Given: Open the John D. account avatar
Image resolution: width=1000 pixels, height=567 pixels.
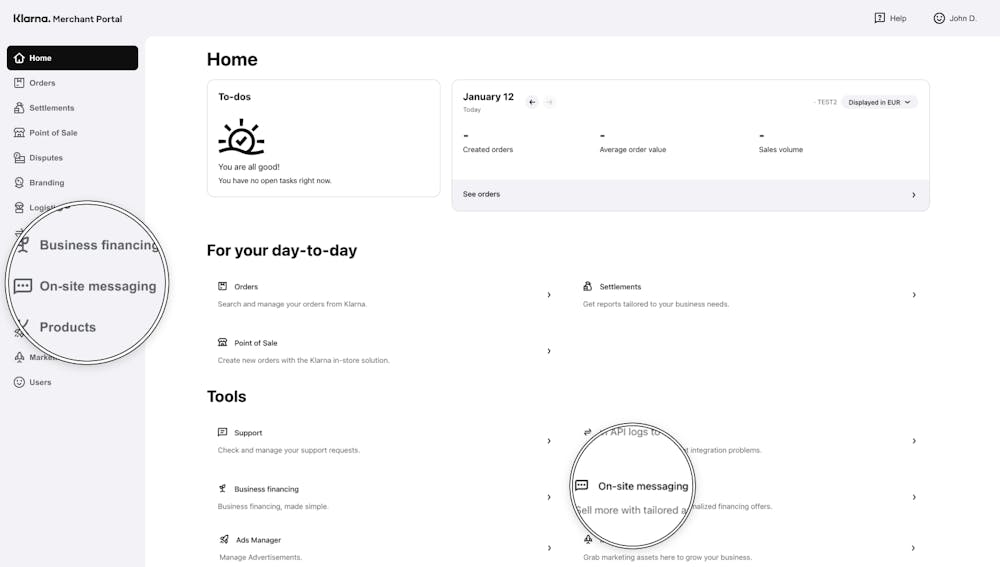Looking at the screenshot, I should (939, 18).
